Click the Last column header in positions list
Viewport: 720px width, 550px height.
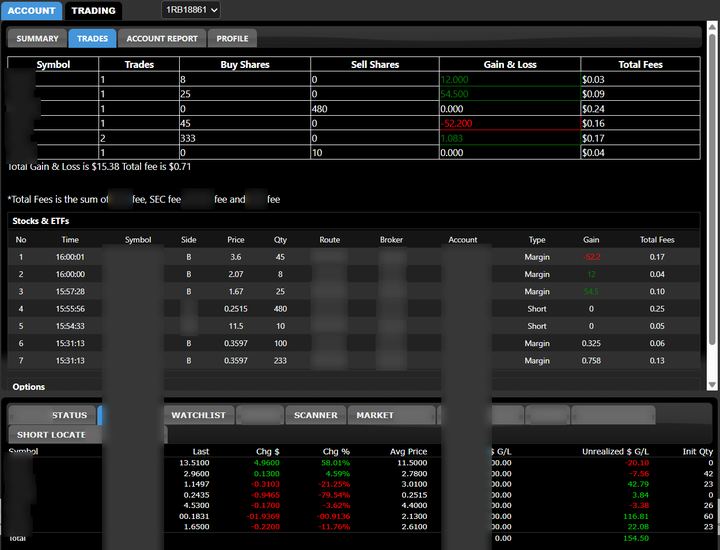tap(201, 451)
